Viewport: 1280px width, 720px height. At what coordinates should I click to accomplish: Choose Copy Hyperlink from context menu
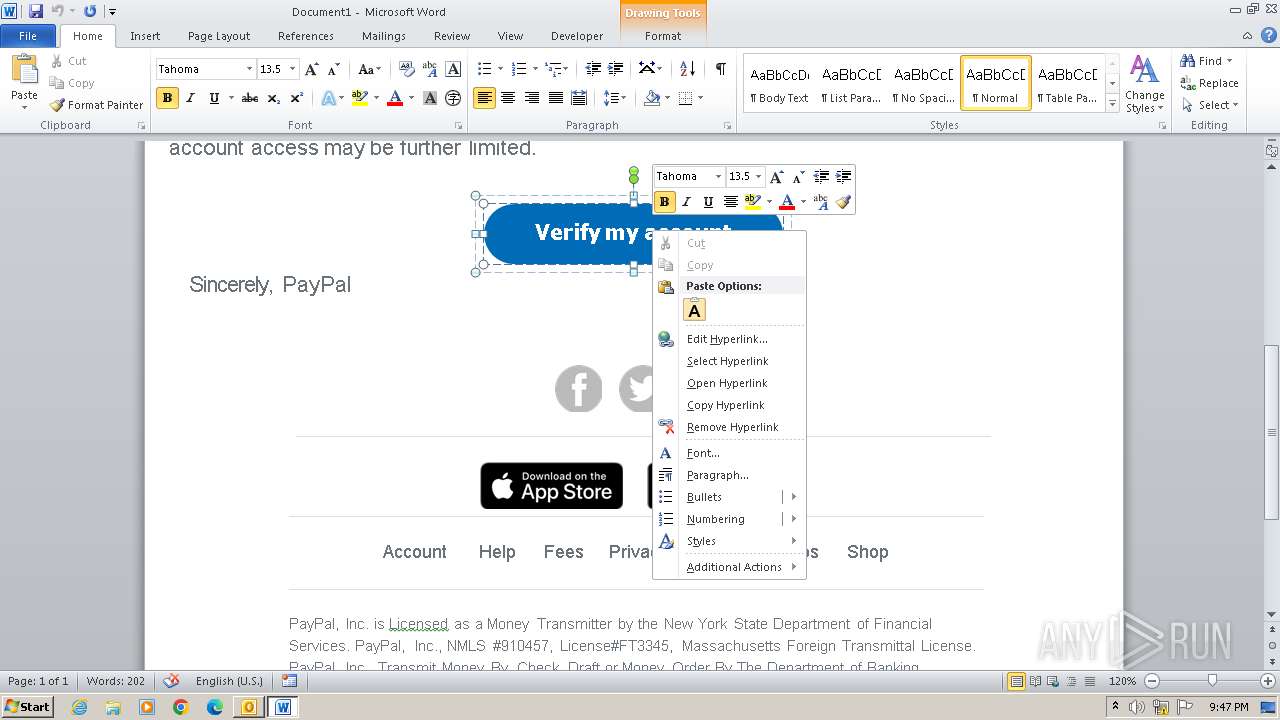tap(729, 405)
